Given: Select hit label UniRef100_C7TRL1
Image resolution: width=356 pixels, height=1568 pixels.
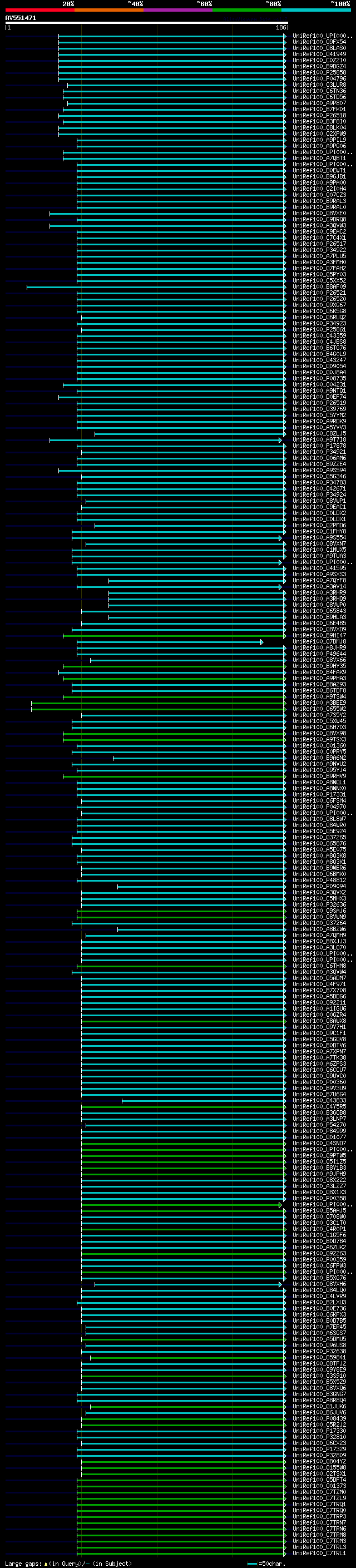Looking at the screenshot, I should (319, 1554).
